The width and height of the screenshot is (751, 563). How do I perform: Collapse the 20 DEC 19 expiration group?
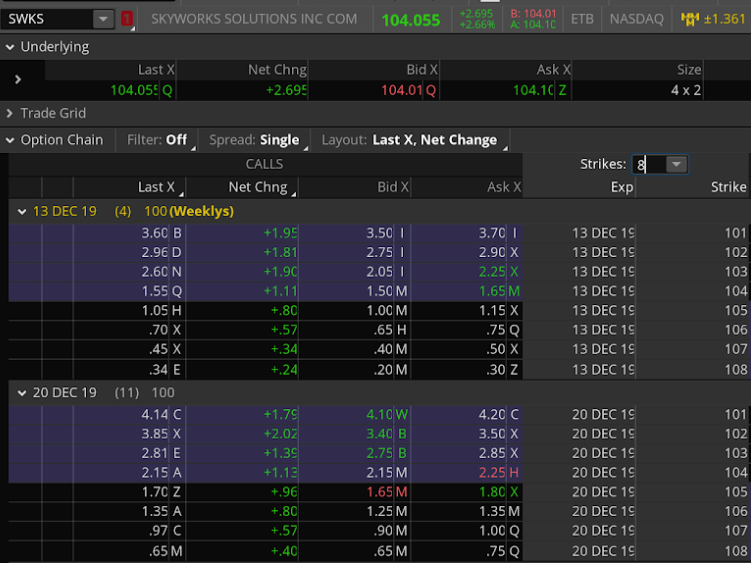point(22,393)
